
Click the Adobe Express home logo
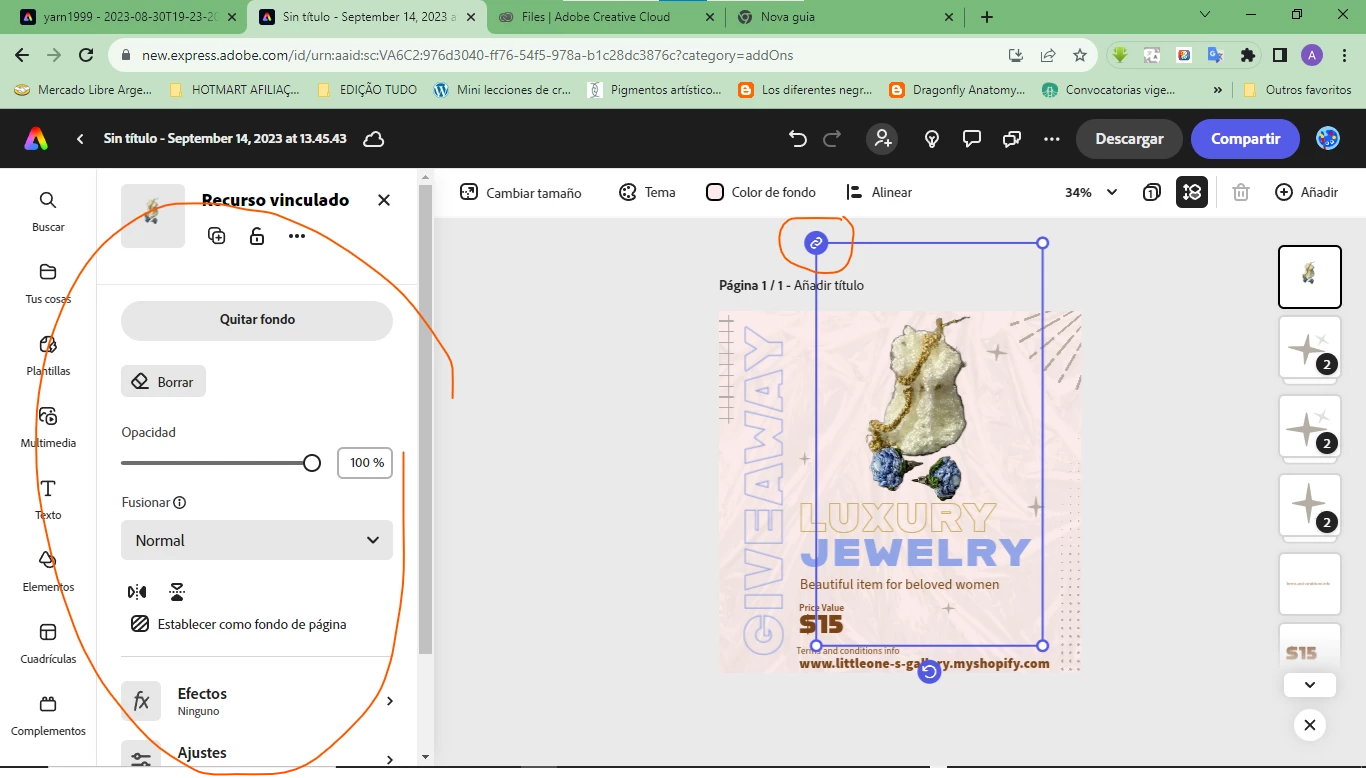coord(36,139)
